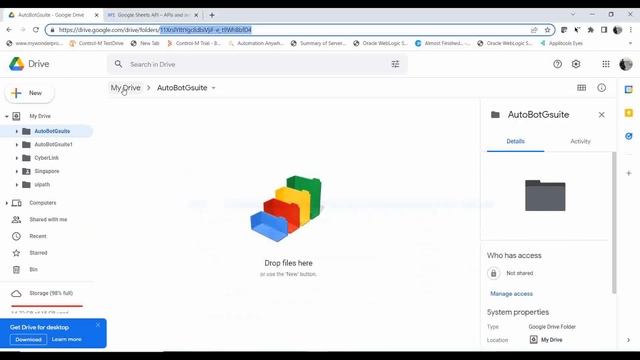Image resolution: width=640 pixels, height=360 pixels.
Task: Expand the AutoBotGsuite1 folder
Action: [16, 145]
